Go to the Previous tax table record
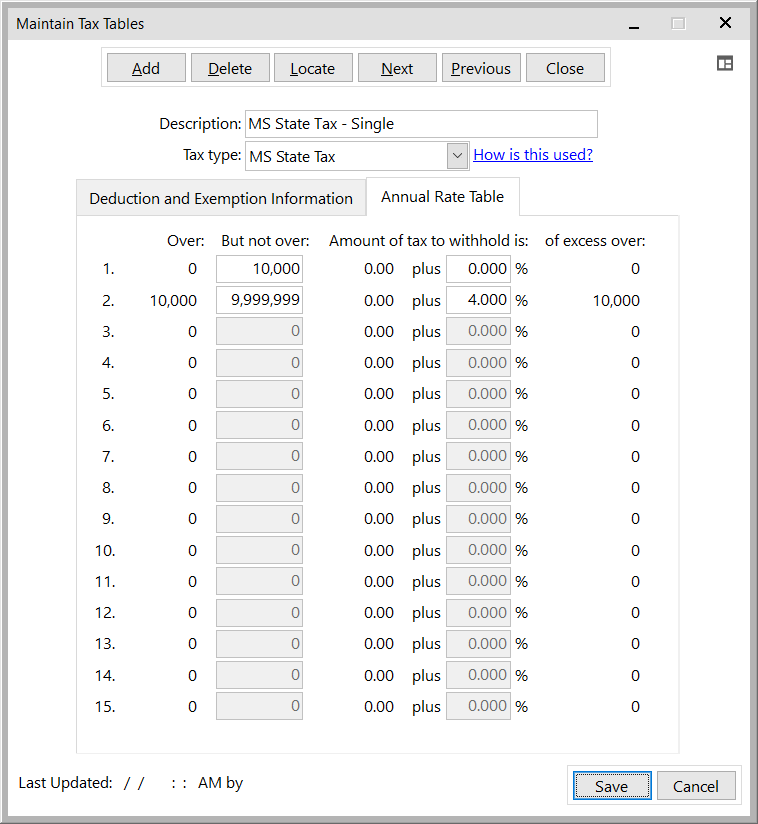The width and height of the screenshot is (758, 824). (x=480, y=68)
